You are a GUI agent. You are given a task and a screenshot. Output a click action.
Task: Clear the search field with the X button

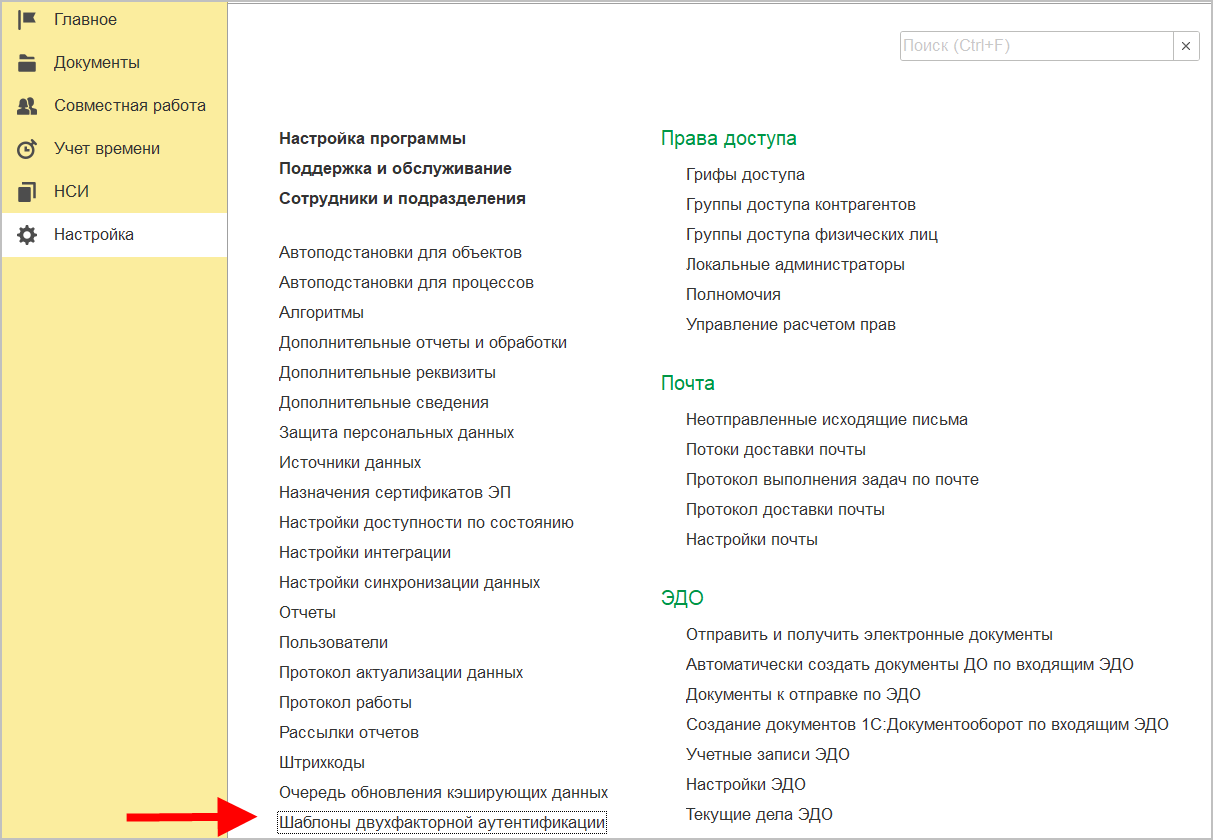coord(1186,46)
